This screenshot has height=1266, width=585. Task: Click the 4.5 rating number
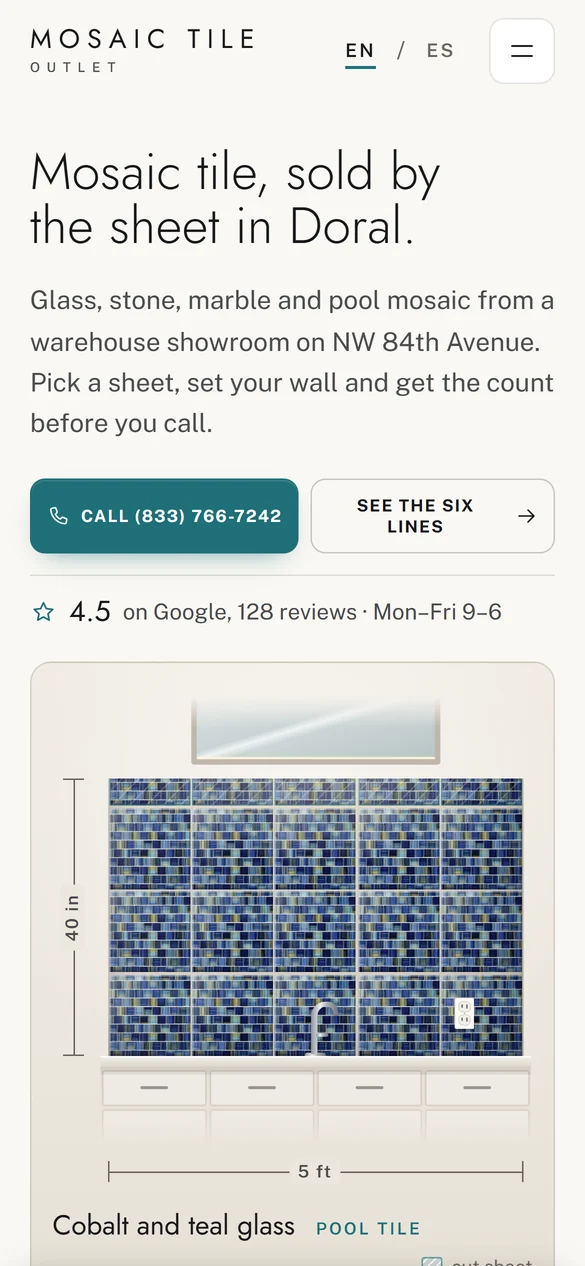coord(90,612)
